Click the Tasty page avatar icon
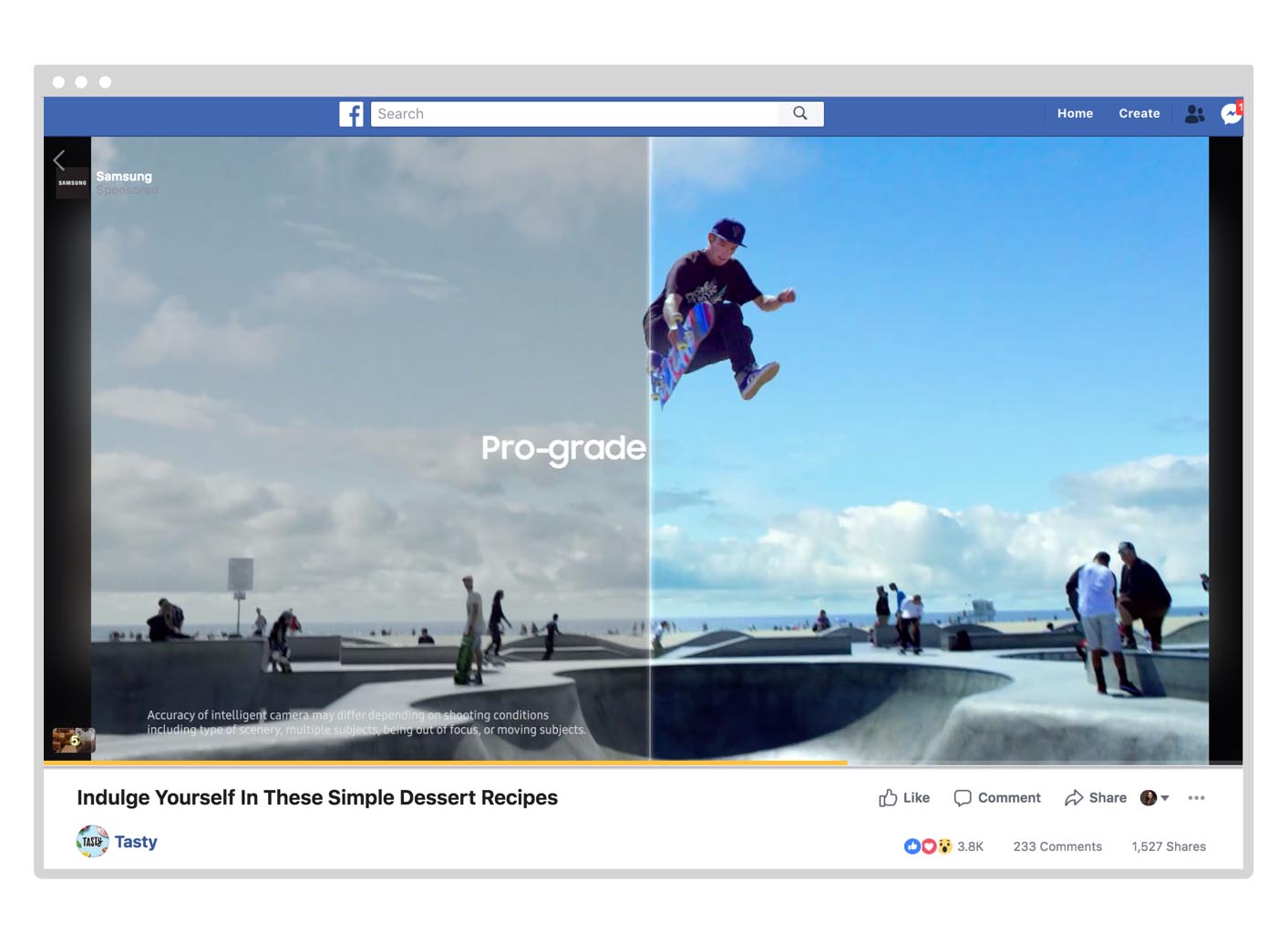1288x943 pixels. [x=92, y=842]
